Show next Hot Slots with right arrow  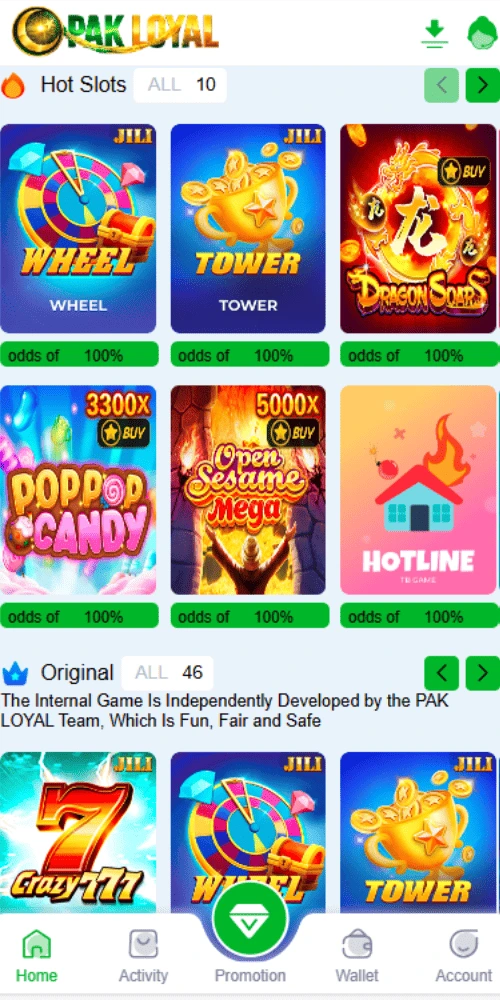pos(482,85)
